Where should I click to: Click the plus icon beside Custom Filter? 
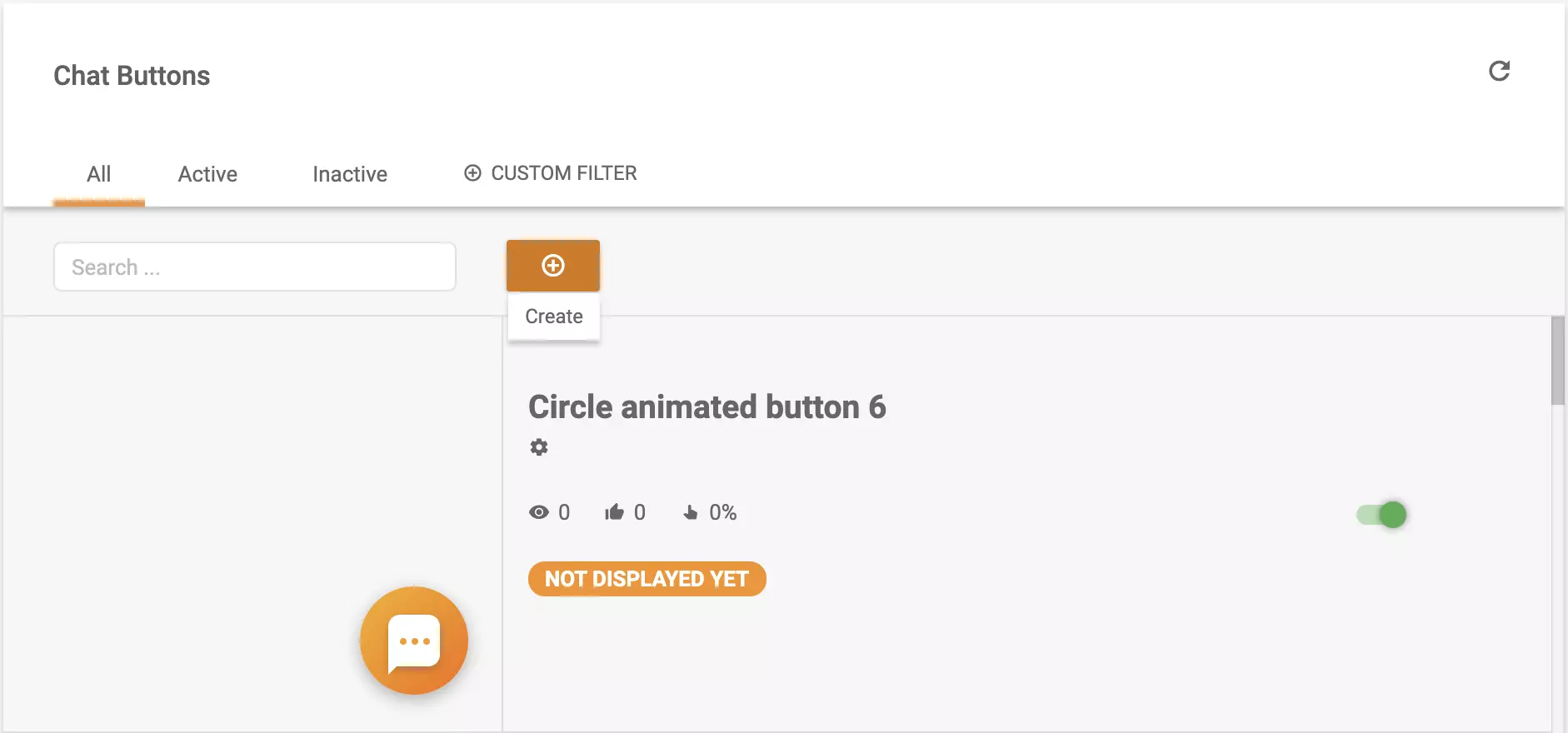click(x=472, y=173)
